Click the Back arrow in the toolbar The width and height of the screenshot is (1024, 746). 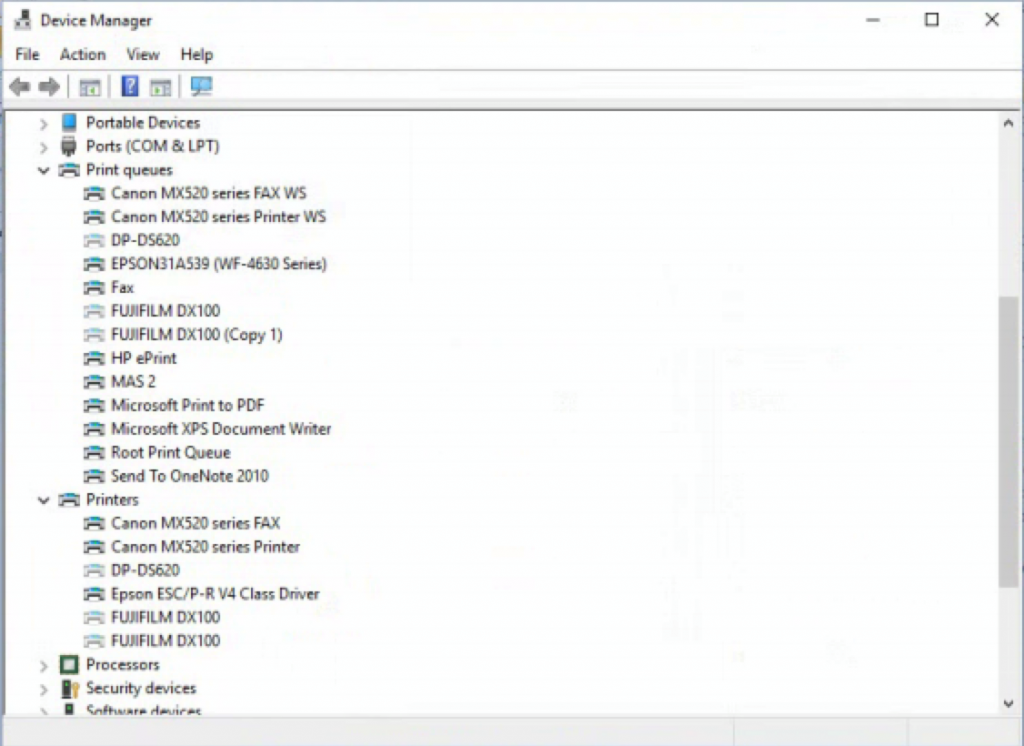point(20,86)
